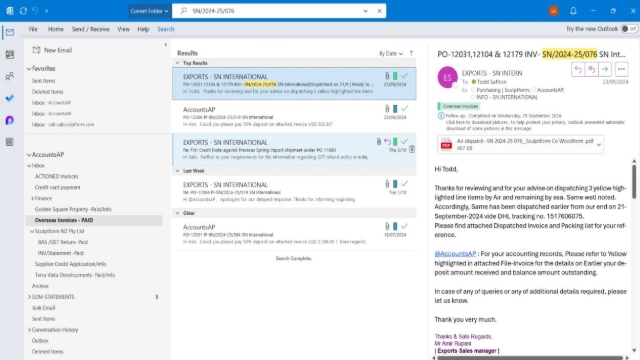Open the PDF attachment dropdown arrow
Screen dimensions: 640x360
pos(598,144)
